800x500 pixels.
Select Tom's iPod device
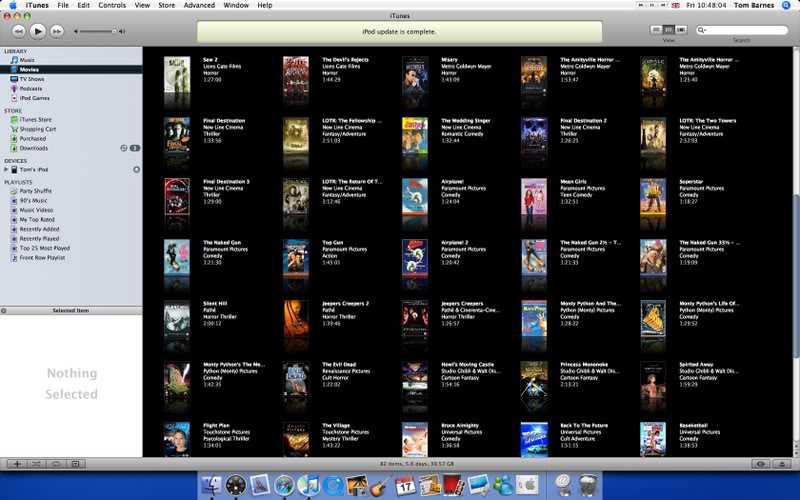tap(34, 169)
